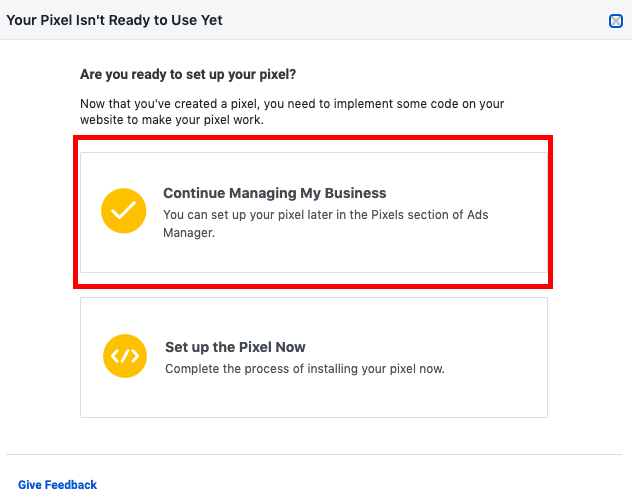The width and height of the screenshot is (632, 500).
Task: Select the Continue Managing My Business heading
Action: pos(274,193)
